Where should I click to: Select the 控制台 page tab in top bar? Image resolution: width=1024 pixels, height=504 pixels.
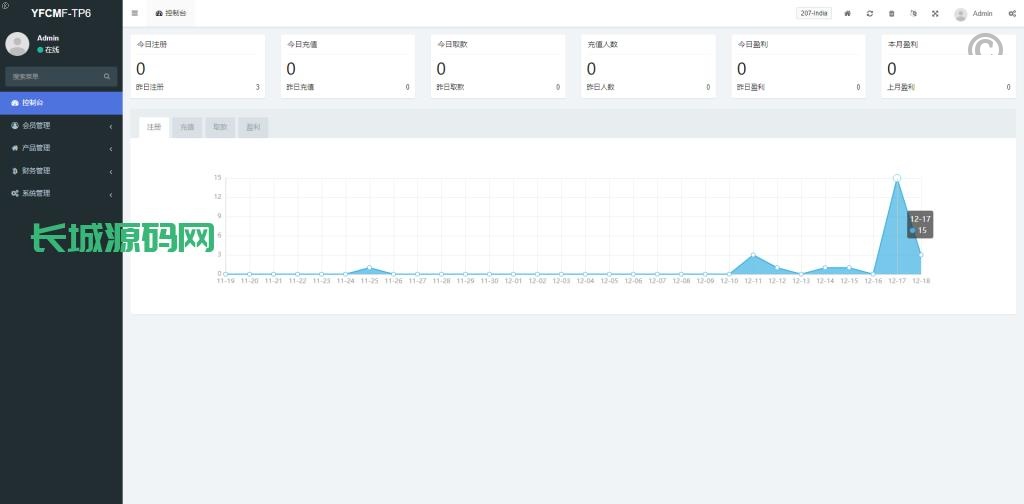(170, 13)
